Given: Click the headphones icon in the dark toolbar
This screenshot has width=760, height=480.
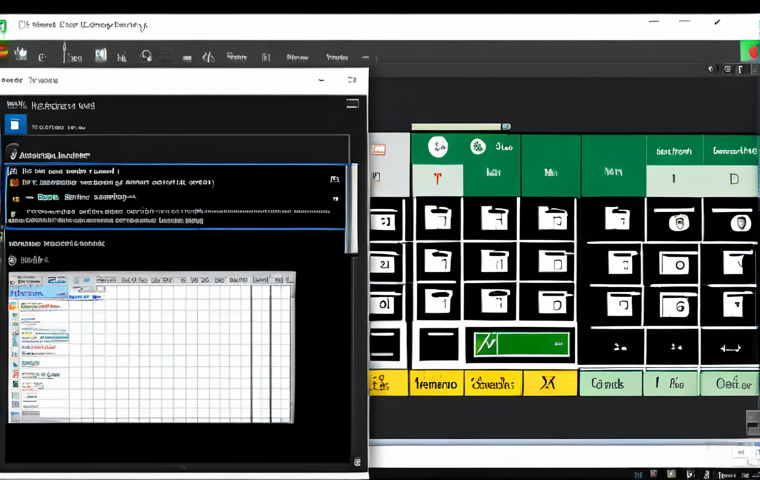Looking at the screenshot, I should [146, 56].
